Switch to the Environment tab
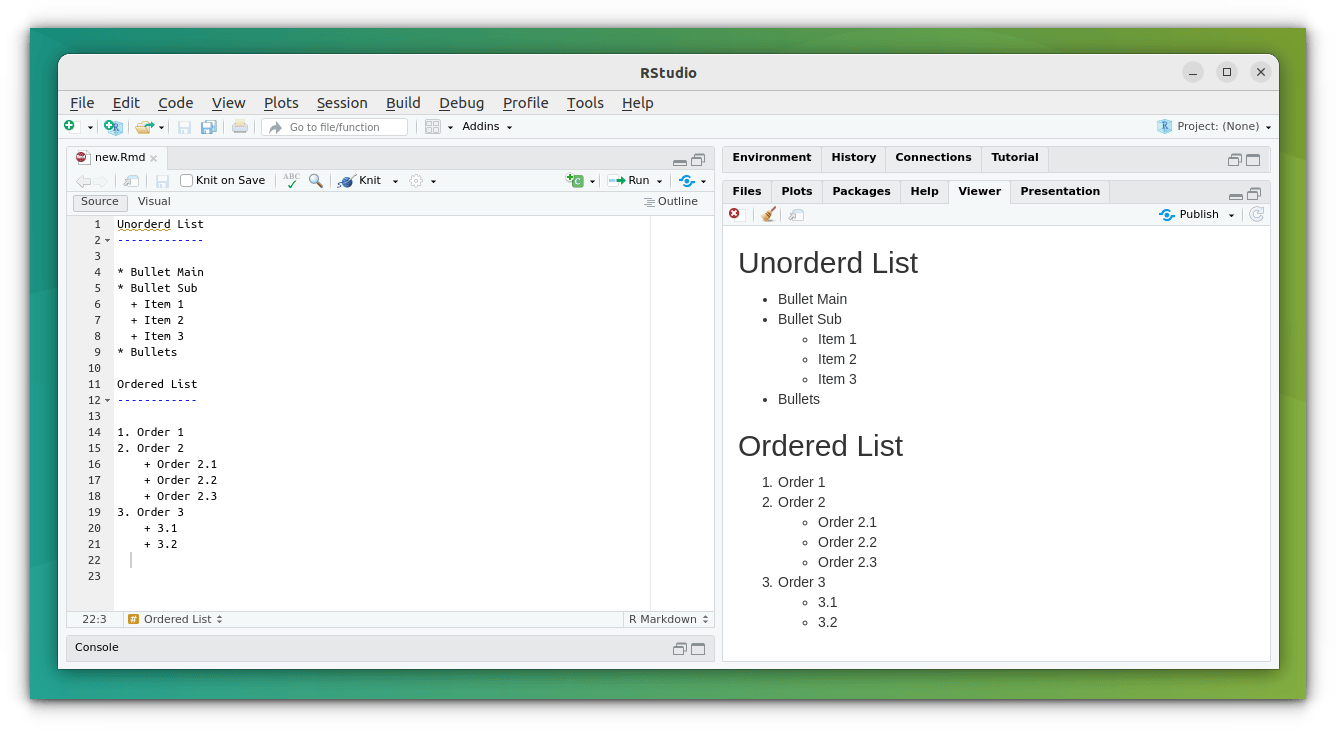The image size is (1336, 731). (771, 158)
